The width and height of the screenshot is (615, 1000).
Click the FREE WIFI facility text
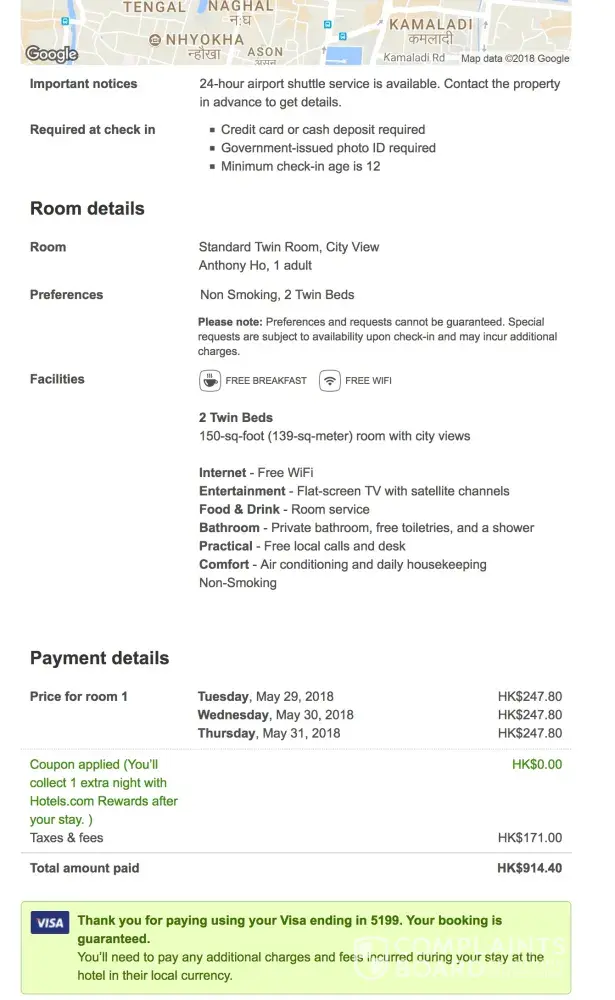(x=371, y=381)
